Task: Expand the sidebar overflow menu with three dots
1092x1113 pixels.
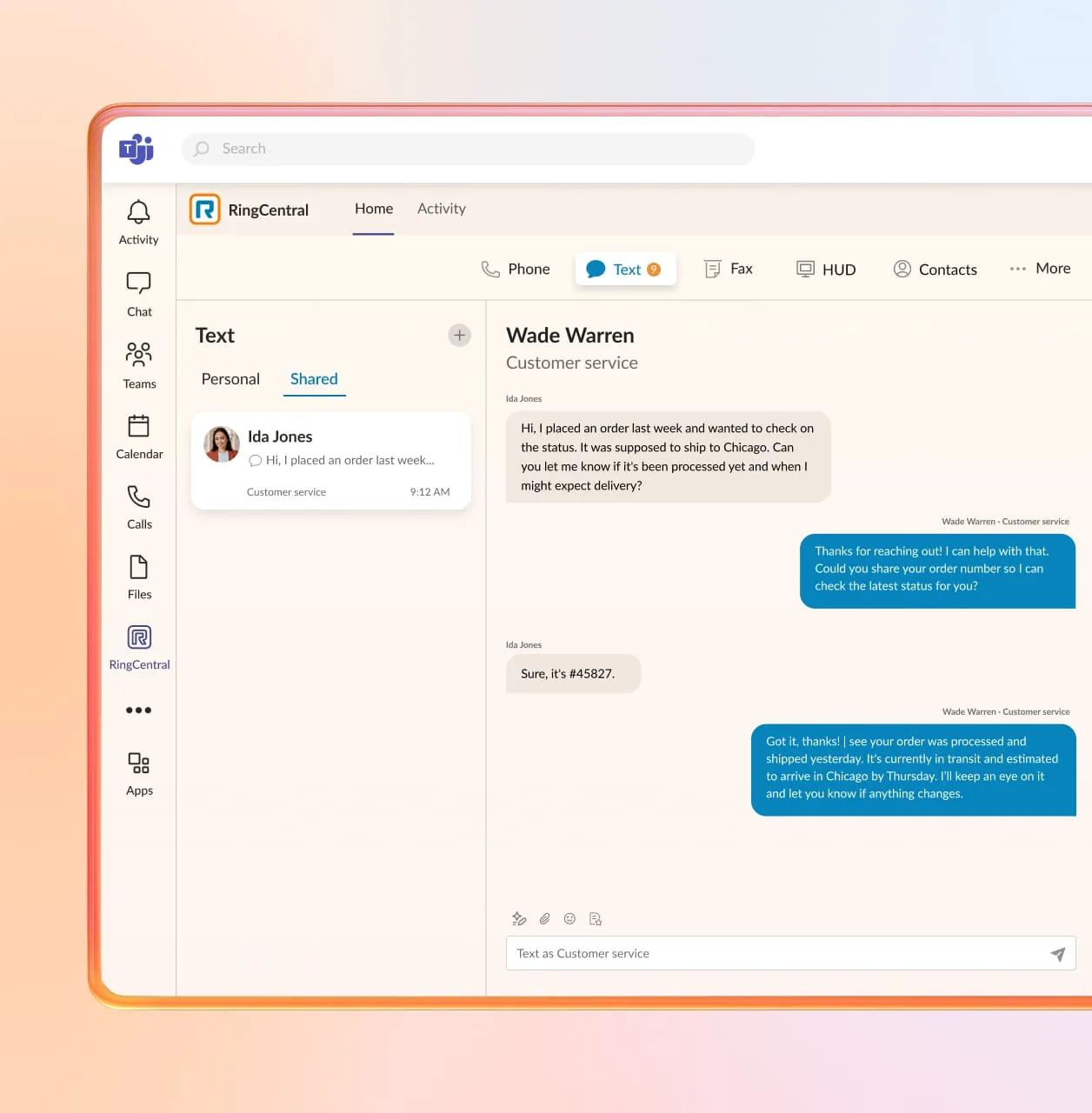Action: pos(138,710)
